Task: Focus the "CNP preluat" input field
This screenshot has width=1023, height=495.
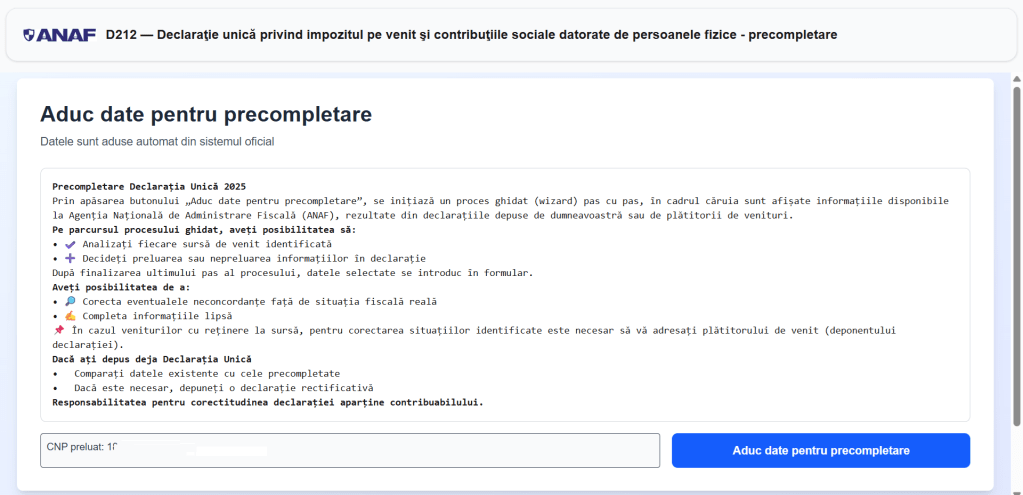Action: [350, 450]
